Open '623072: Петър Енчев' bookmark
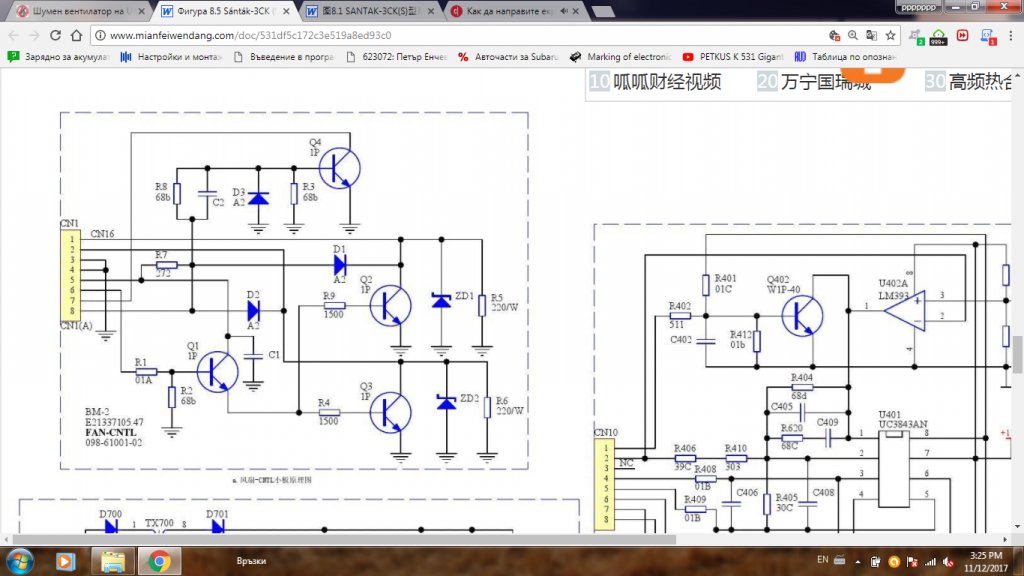 [x=396, y=57]
